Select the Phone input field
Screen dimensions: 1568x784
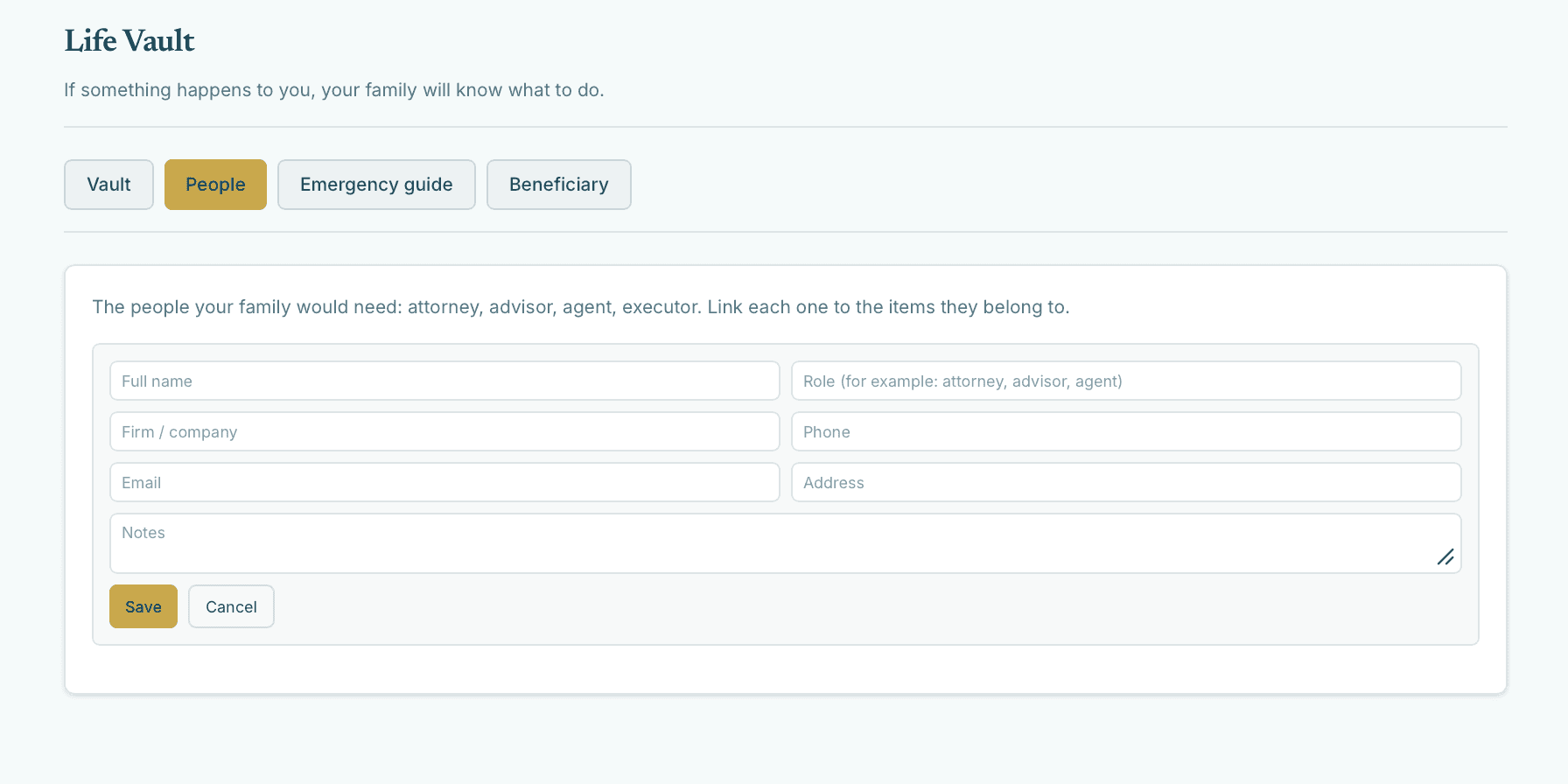coord(1126,431)
